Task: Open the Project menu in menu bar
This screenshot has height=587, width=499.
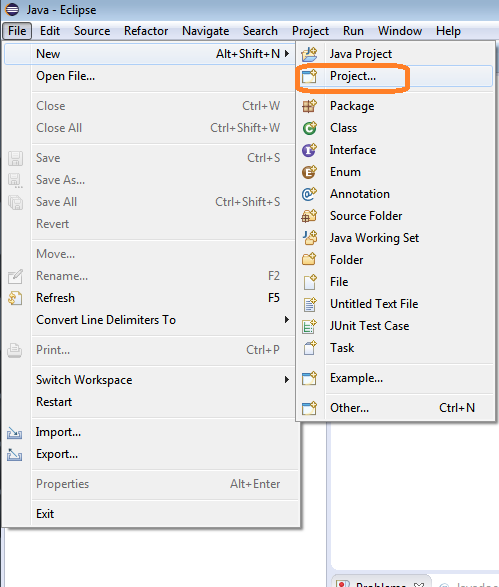Action: click(x=310, y=31)
